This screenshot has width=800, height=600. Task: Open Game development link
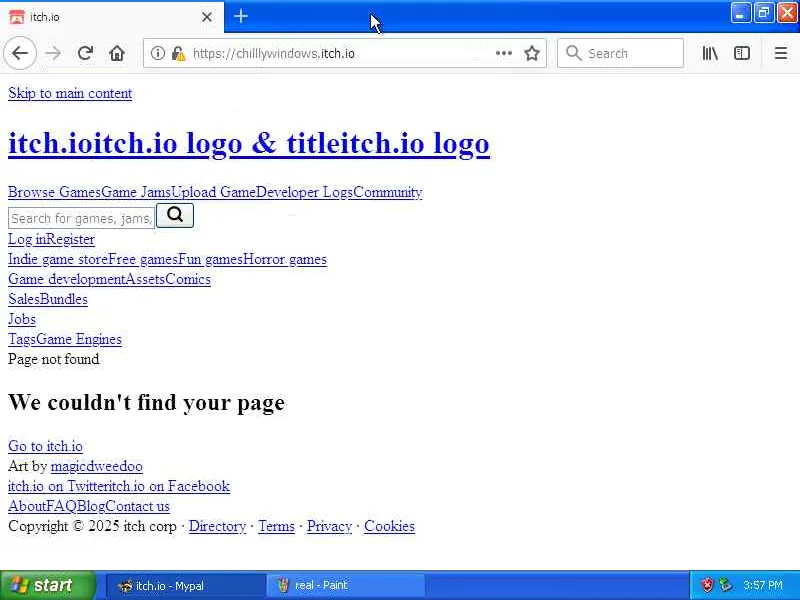(66, 279)
